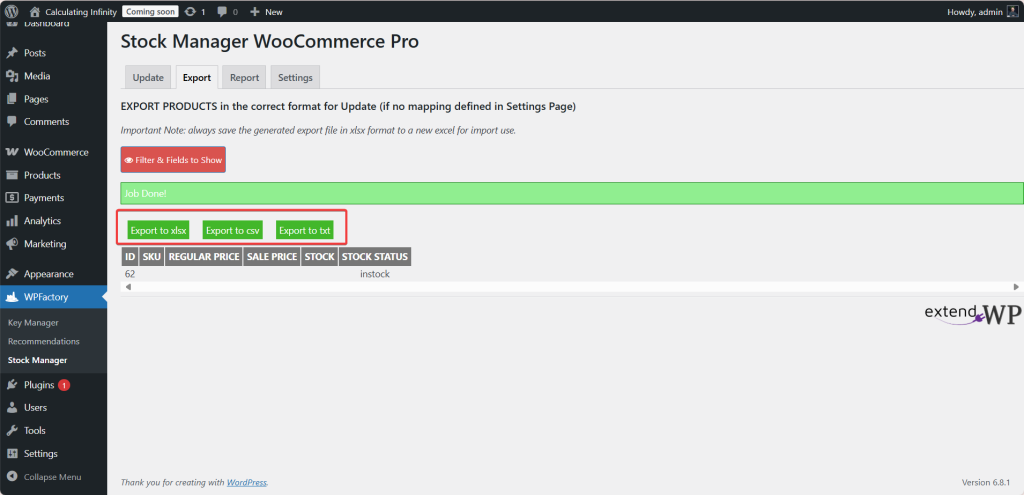Click the admin avatar icon
Viewport: 1024px width, 495px height.
pos(1012,11)
